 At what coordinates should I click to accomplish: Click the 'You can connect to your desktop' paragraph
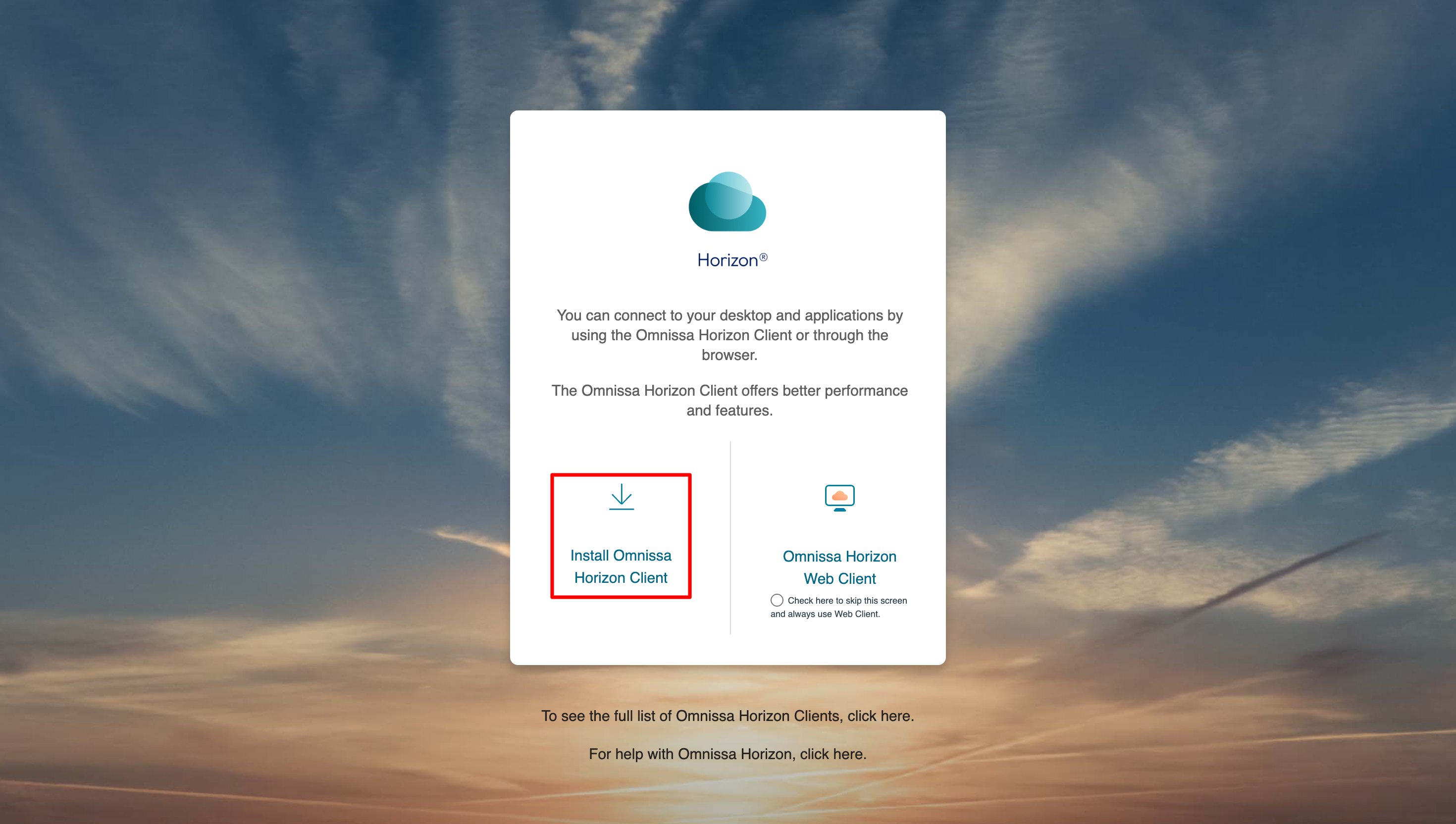coord(729,335)
